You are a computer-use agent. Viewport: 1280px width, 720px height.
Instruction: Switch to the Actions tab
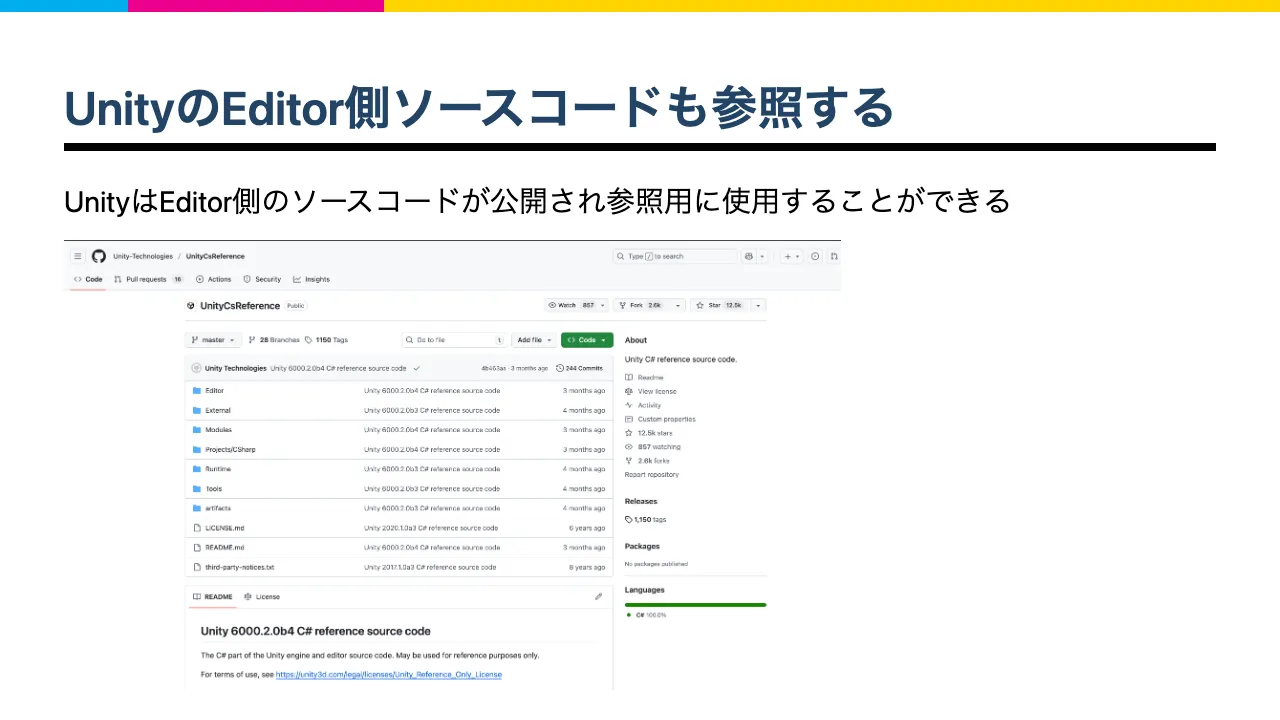[214, 279]
